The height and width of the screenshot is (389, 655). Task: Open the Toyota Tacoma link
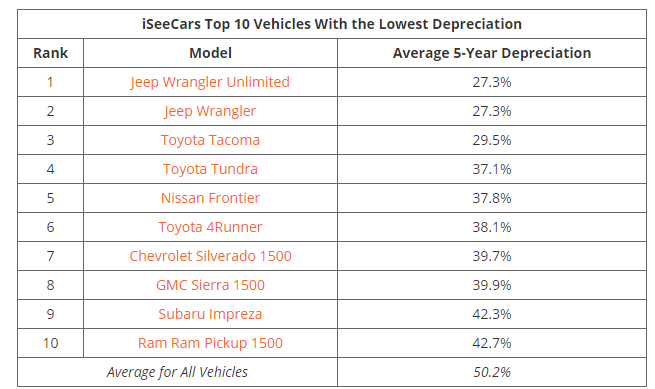(210, 140)
